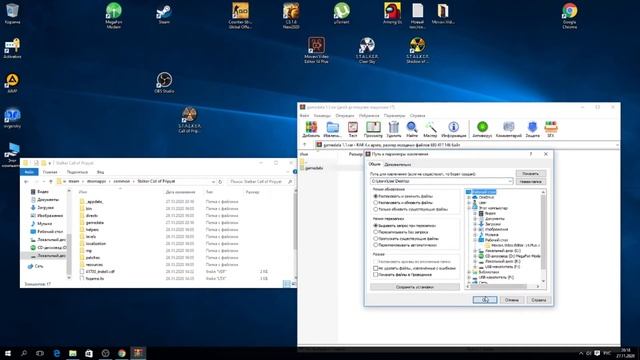Open uTorrent desktop shortcut
This screenshot has width=640, height=360.
(x=341, y=14)
